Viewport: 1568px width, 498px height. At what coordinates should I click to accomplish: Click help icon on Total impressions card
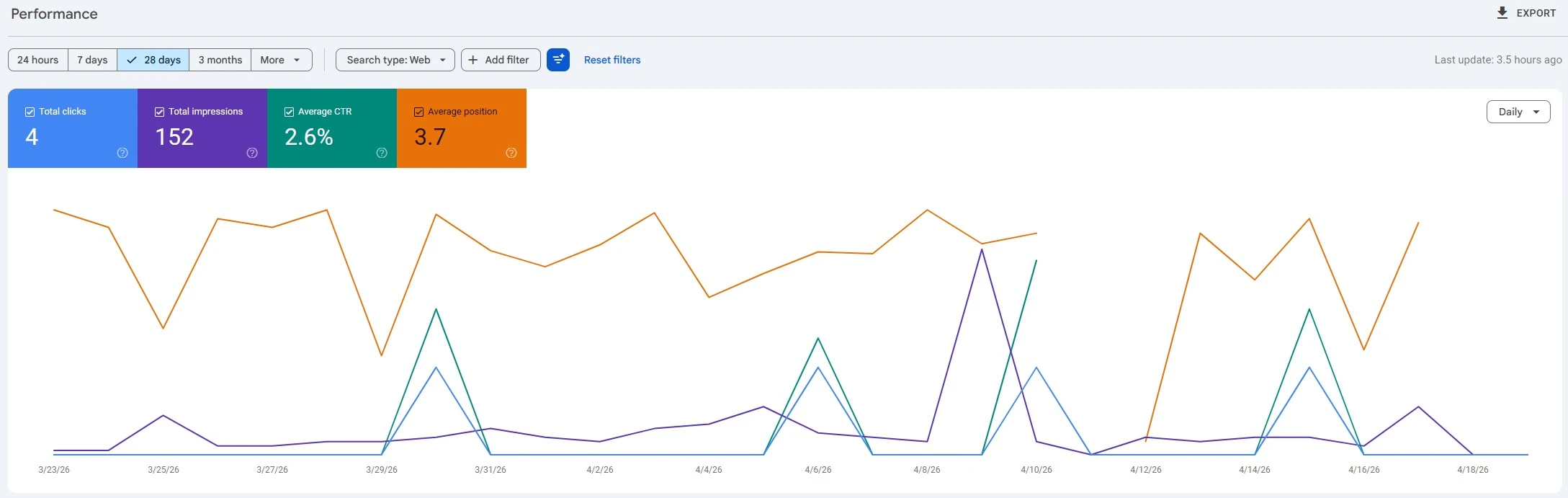point(252,153)
